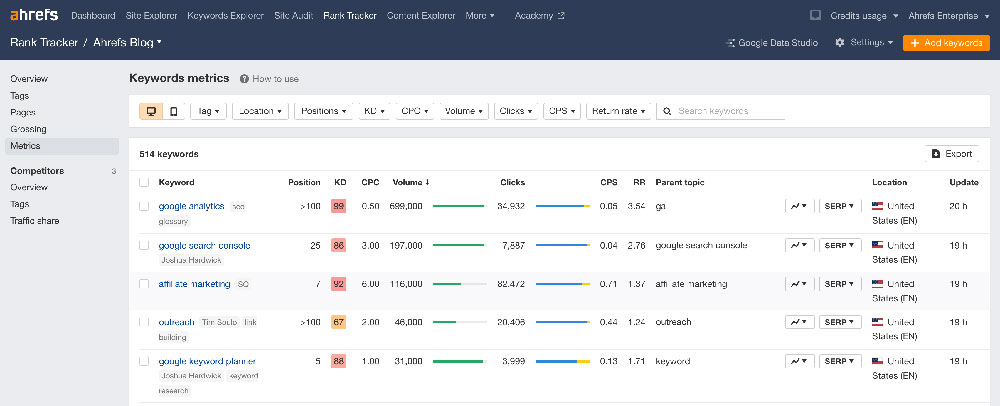Viewport: 1000px width, 406px height.
Task: Toggle the select-all keywords checkbox
Action: pyautogui.click(x=144, y=182)
